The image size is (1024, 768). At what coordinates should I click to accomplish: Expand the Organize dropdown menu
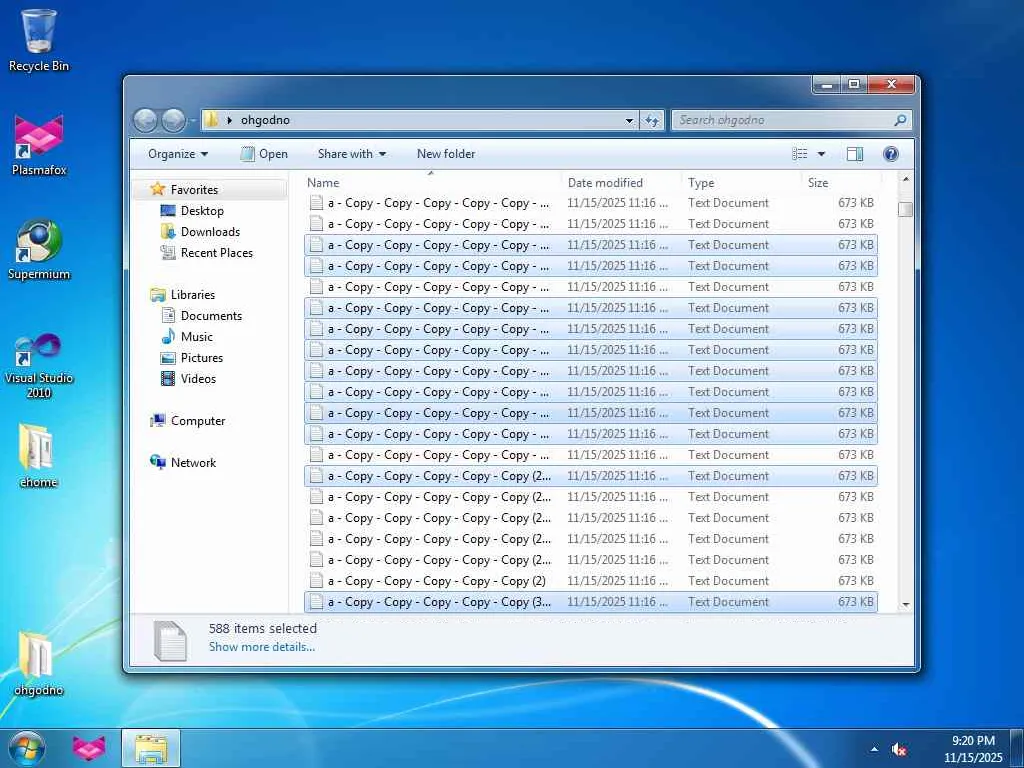(x=178, y=154)
